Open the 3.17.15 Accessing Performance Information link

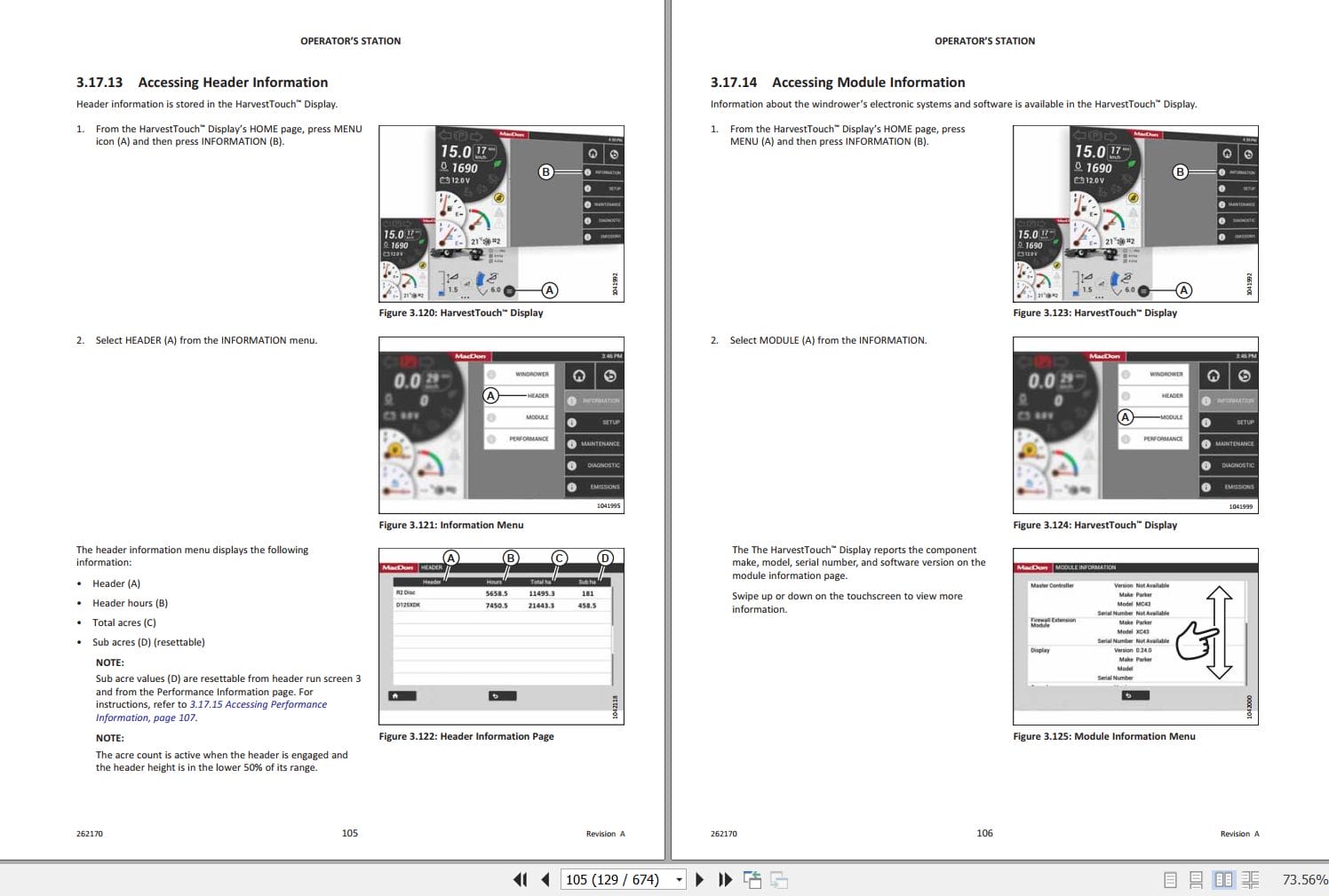[x=257, y=704]
